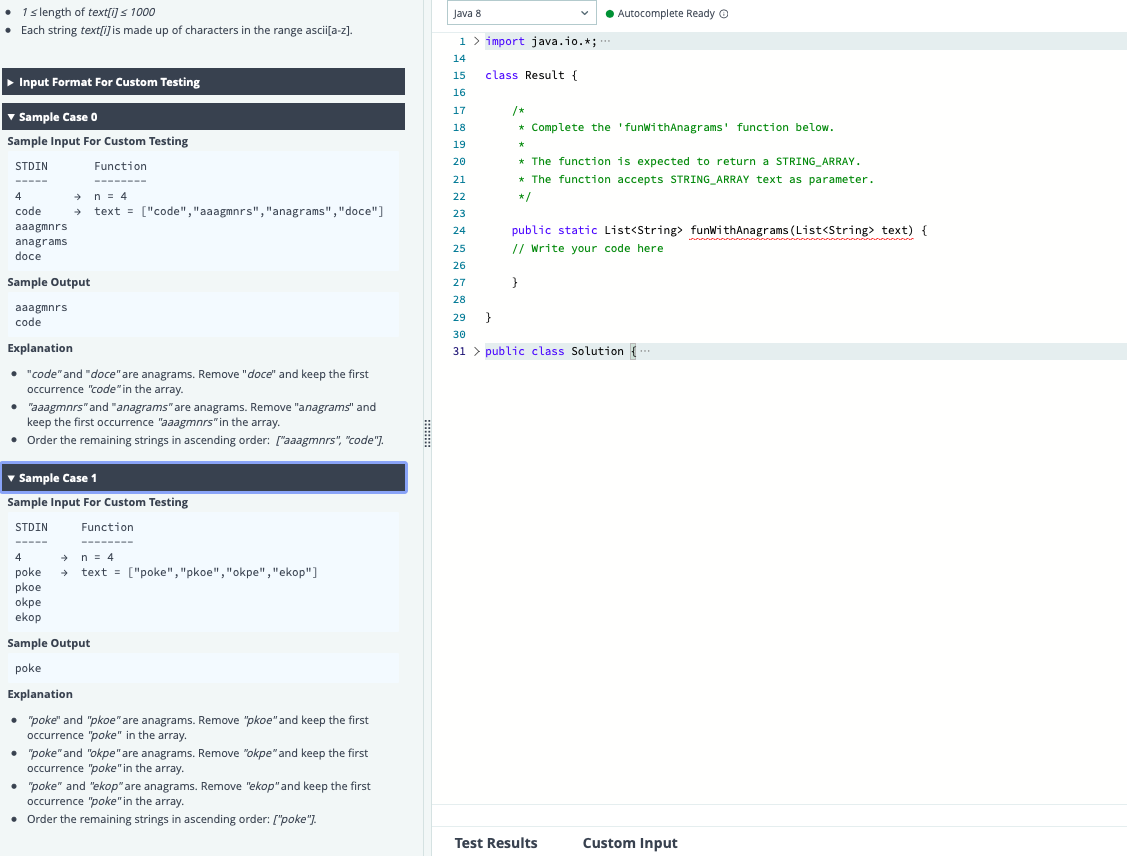Viewport: 1127px width, 856px height.
Task: Click 'class Result {' on line 15
Action: pos(531,75)
